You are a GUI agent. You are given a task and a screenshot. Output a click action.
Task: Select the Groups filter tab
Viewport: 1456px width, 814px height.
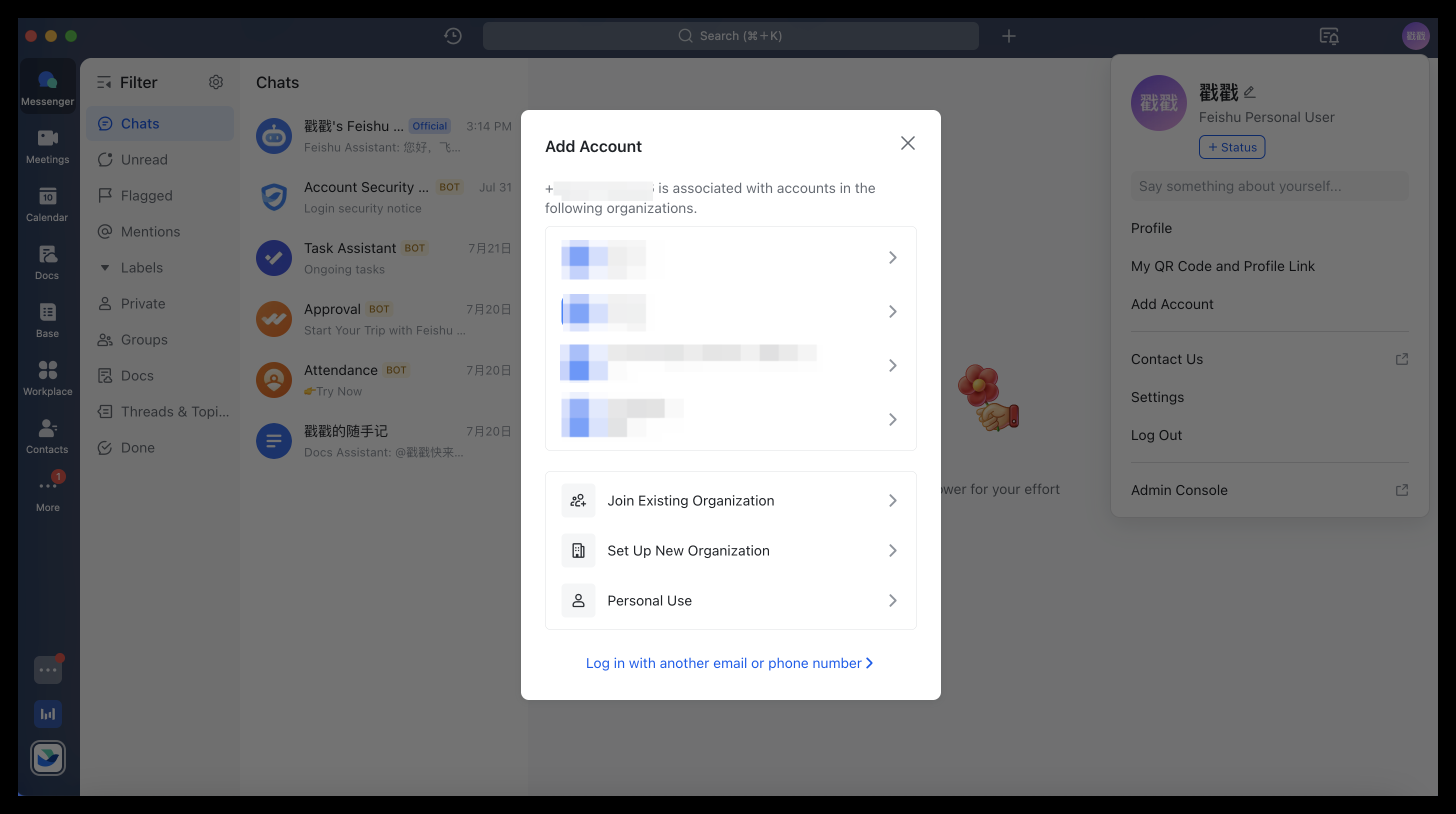click(x=143, y=339)
